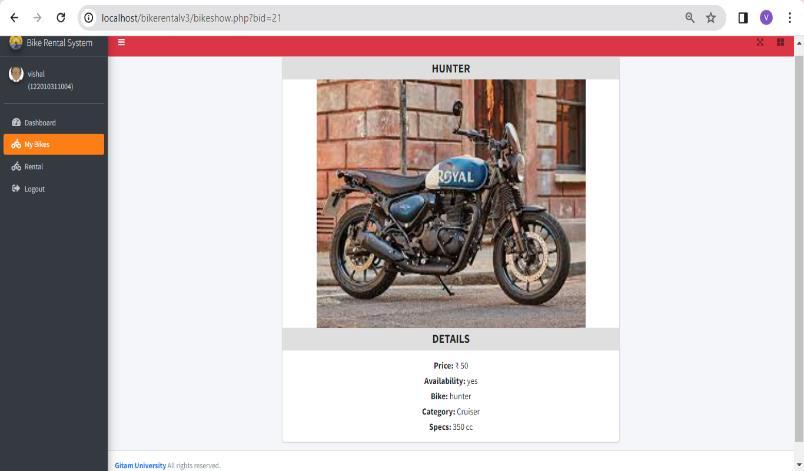Open the Gitam University footer link

pos(140,465)
